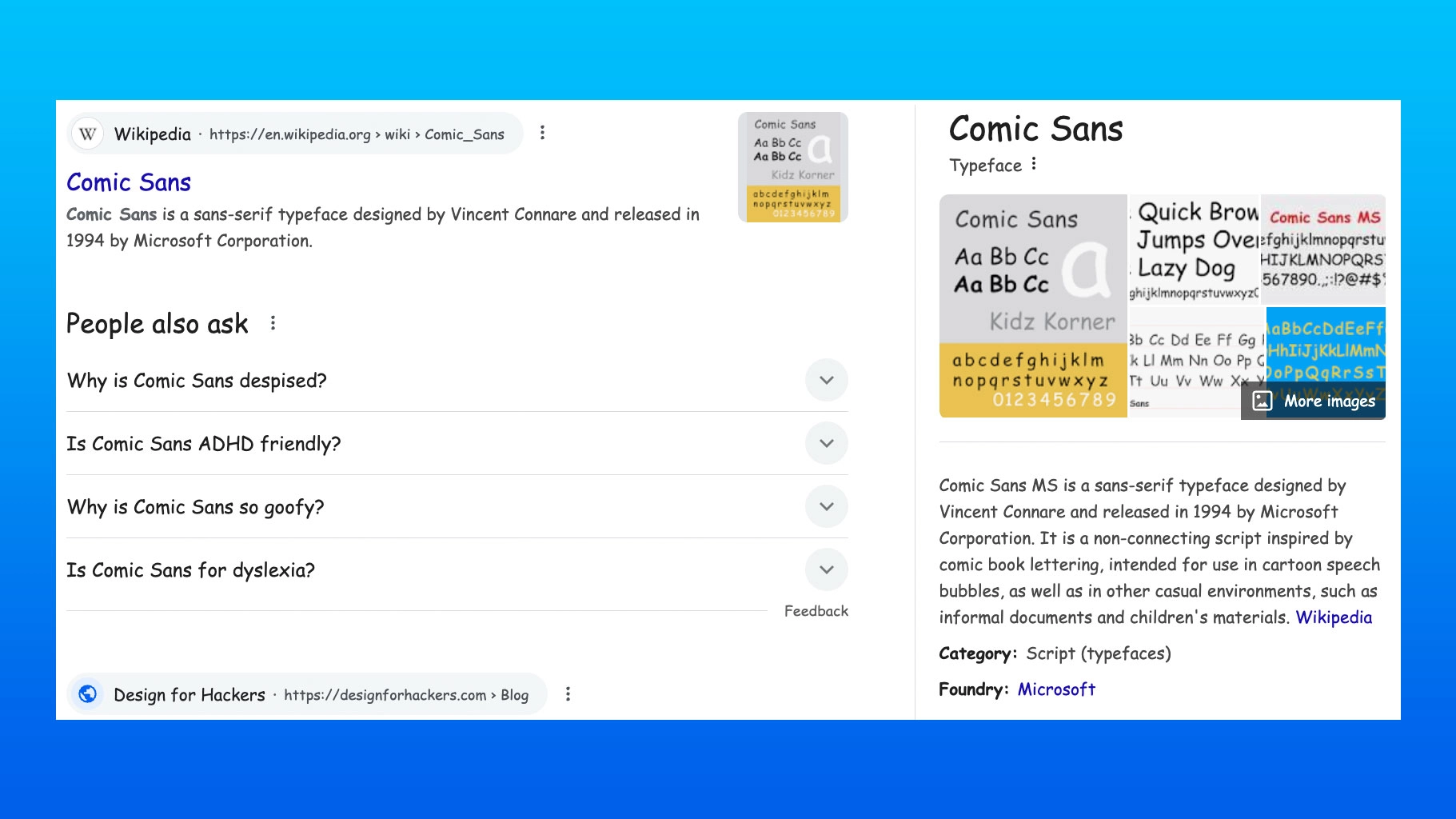Expand "Why is Comic Sans despised?" chevron
The width and height of the screenshot is (1456, 819).
[827, 380]
